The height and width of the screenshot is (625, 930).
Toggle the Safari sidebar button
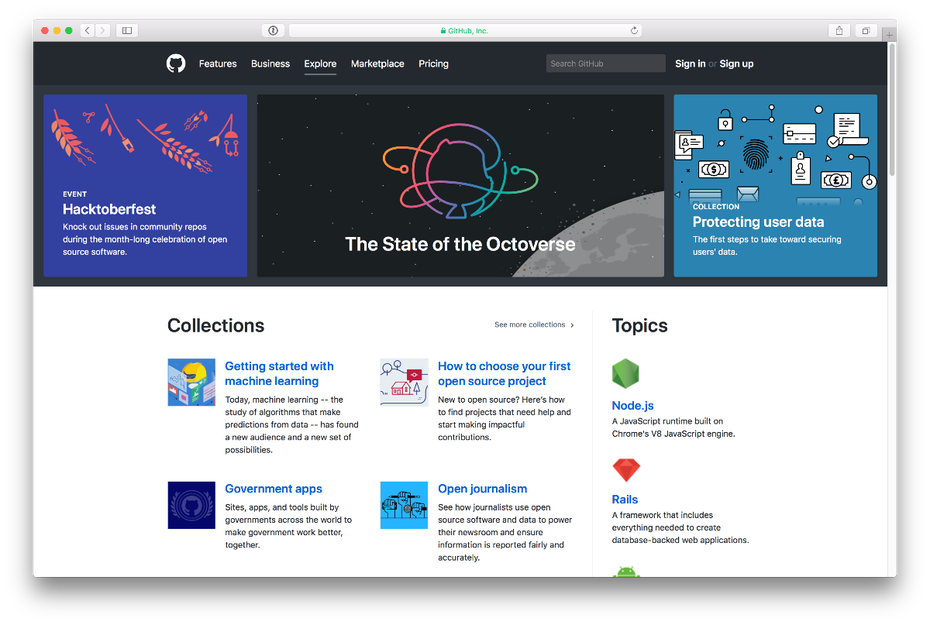pos(127,30)
